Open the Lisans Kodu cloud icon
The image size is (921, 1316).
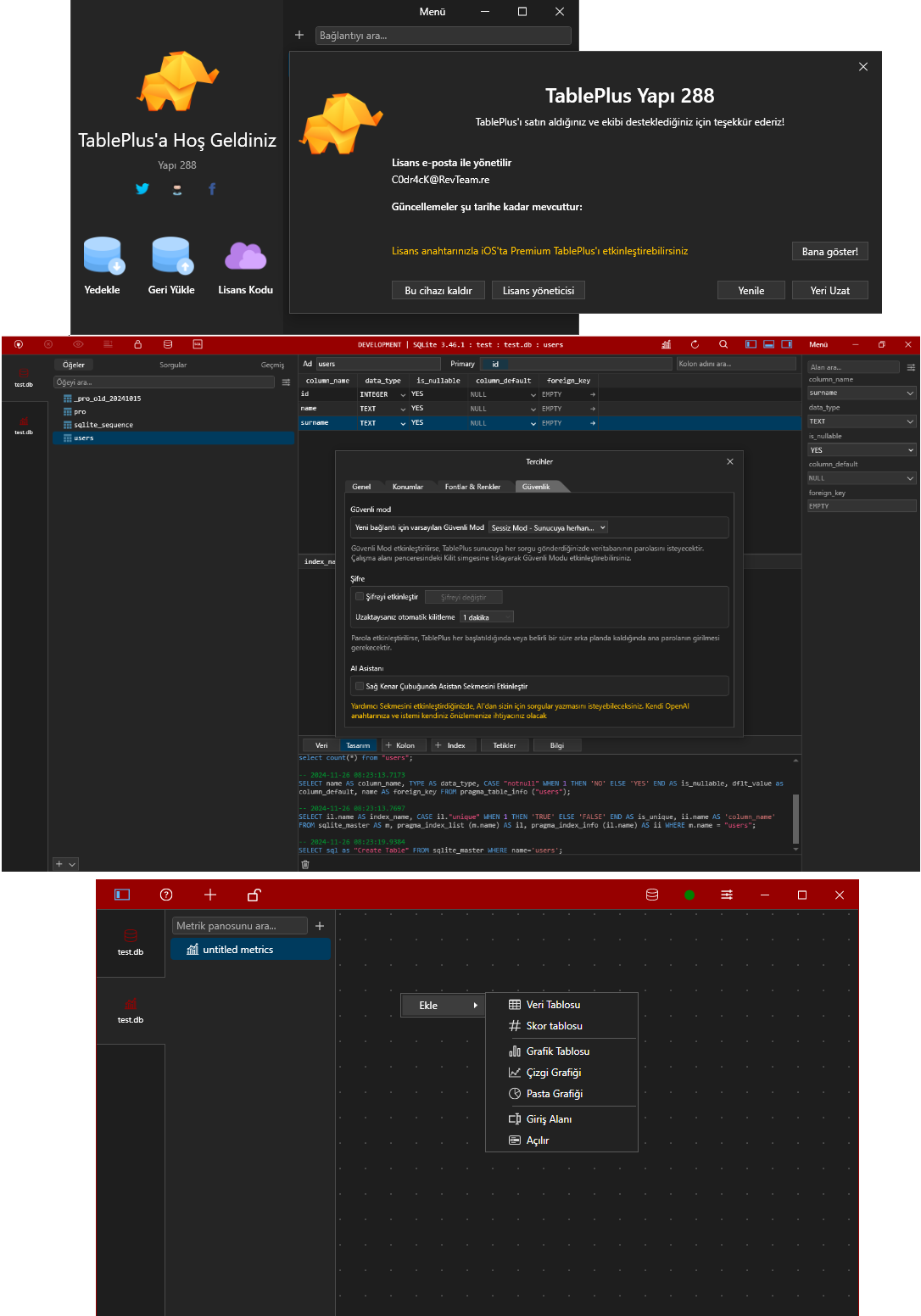[245, 256]
